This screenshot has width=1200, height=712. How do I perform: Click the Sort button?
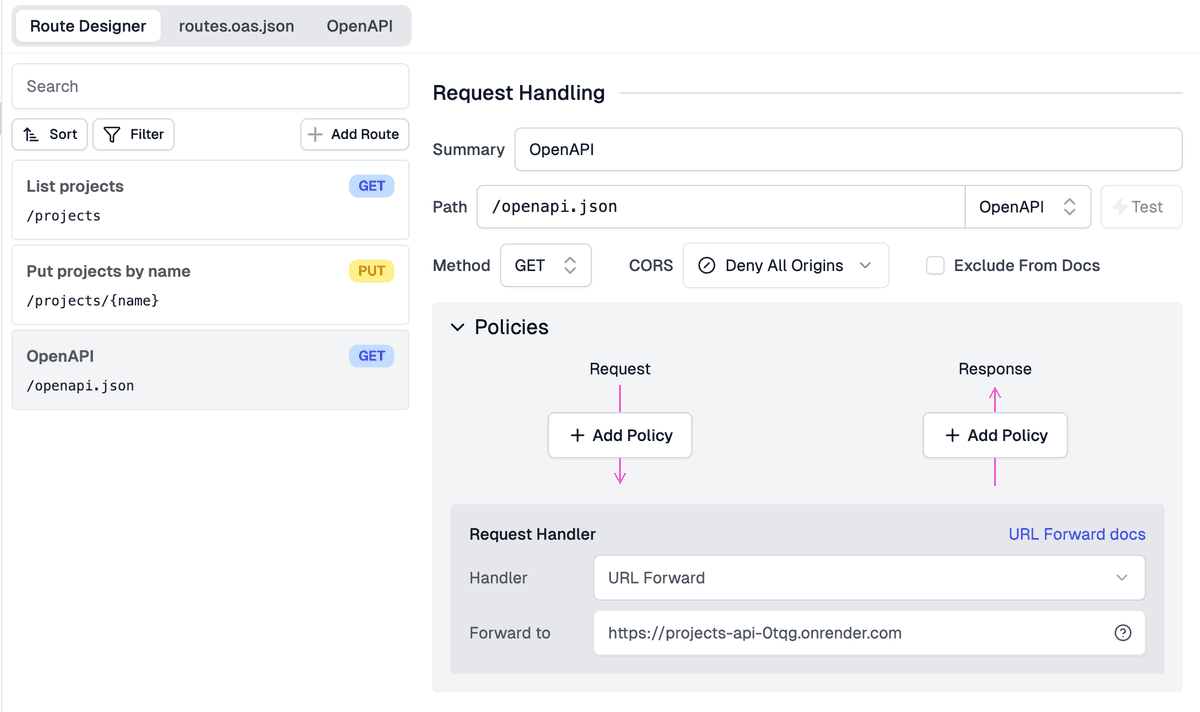50,134
